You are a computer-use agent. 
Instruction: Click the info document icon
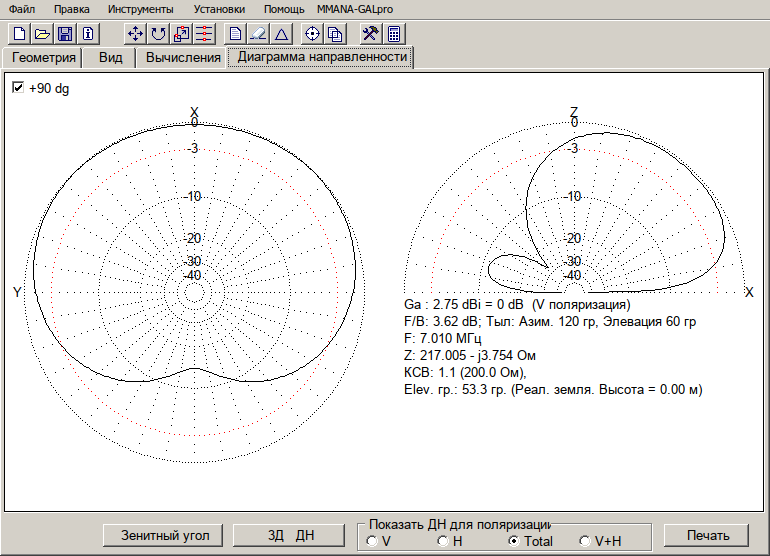(87, 33)
